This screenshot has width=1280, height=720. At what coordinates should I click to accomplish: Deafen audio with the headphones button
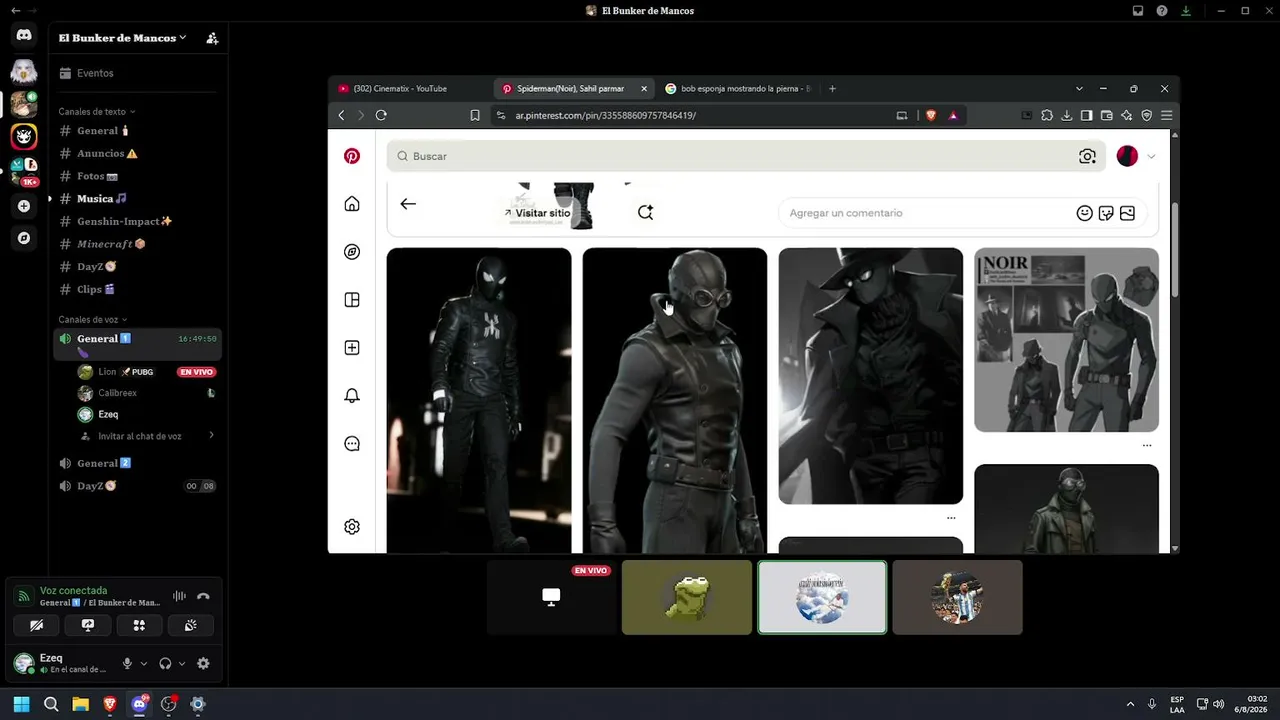165,663
